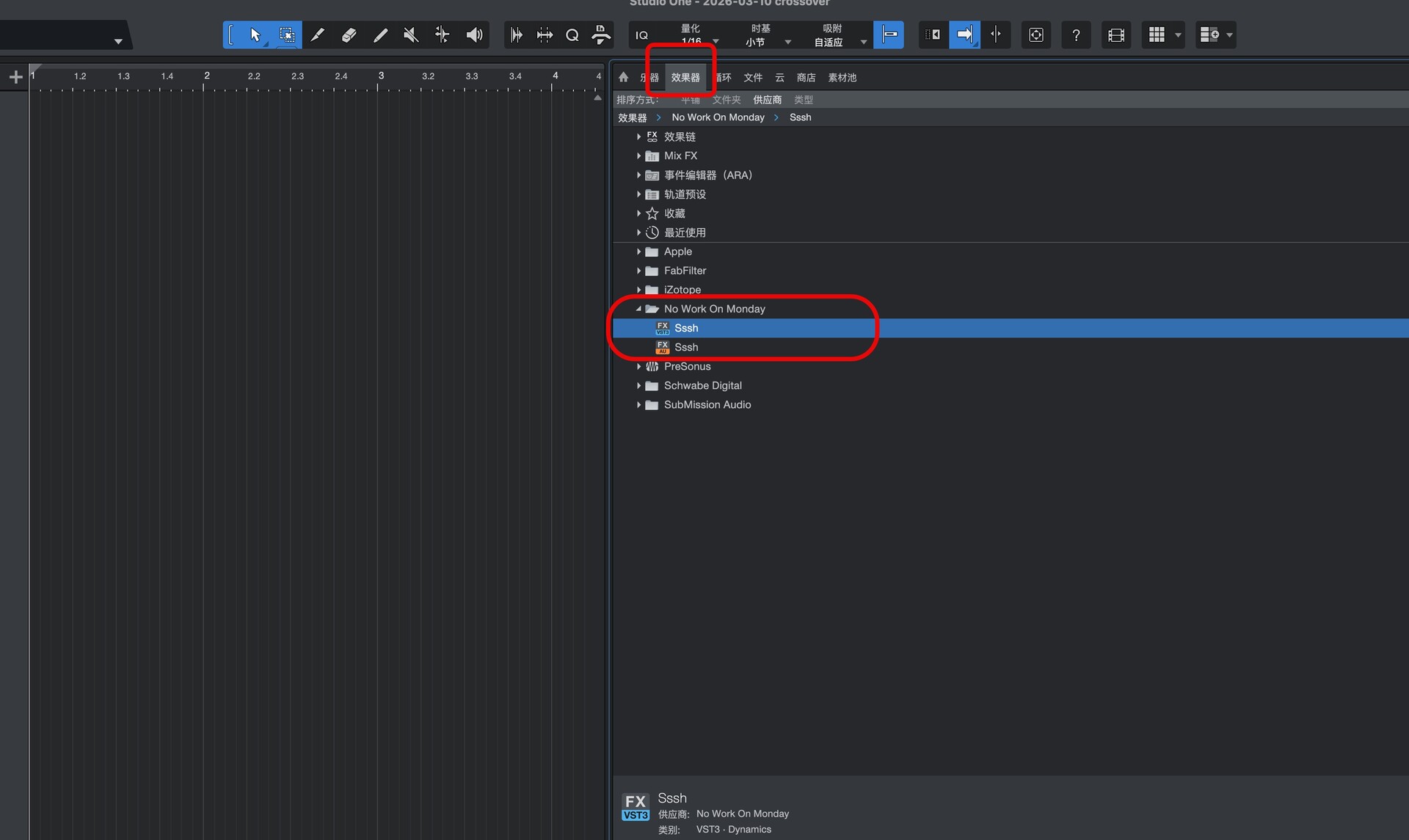Expand the FabFilter vendor folder
1409x840 pixels.
pyautogui.click(x=638, y=271)
